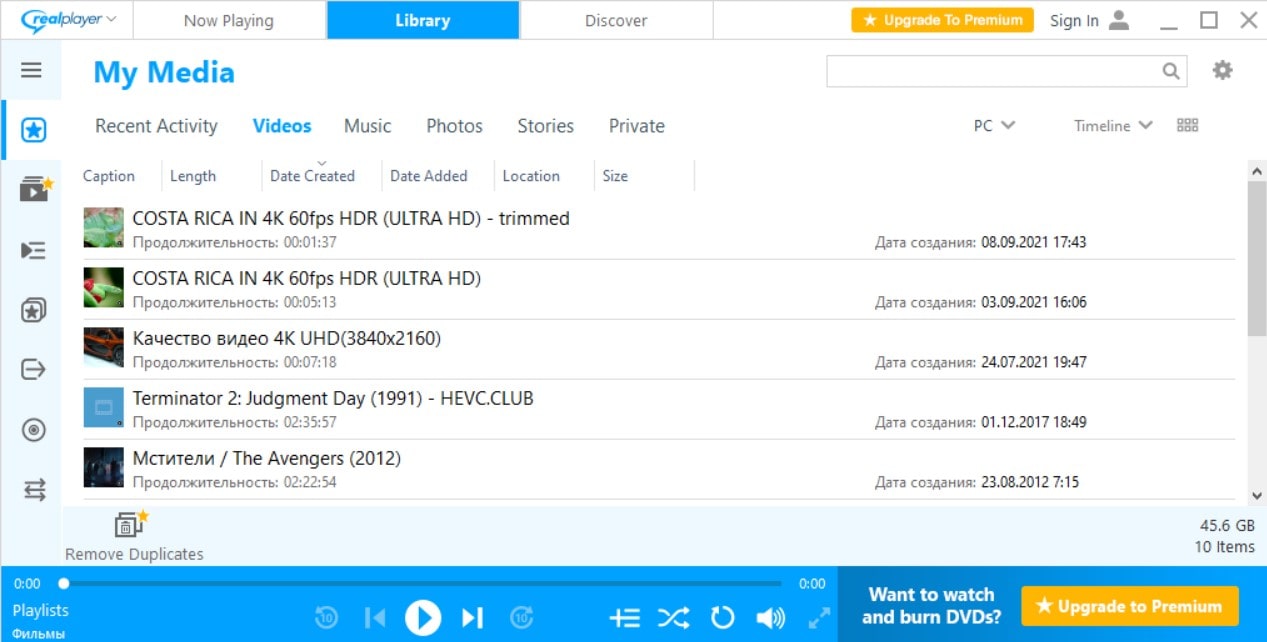Select the shuffle playback icon

[x=673, y=617]
